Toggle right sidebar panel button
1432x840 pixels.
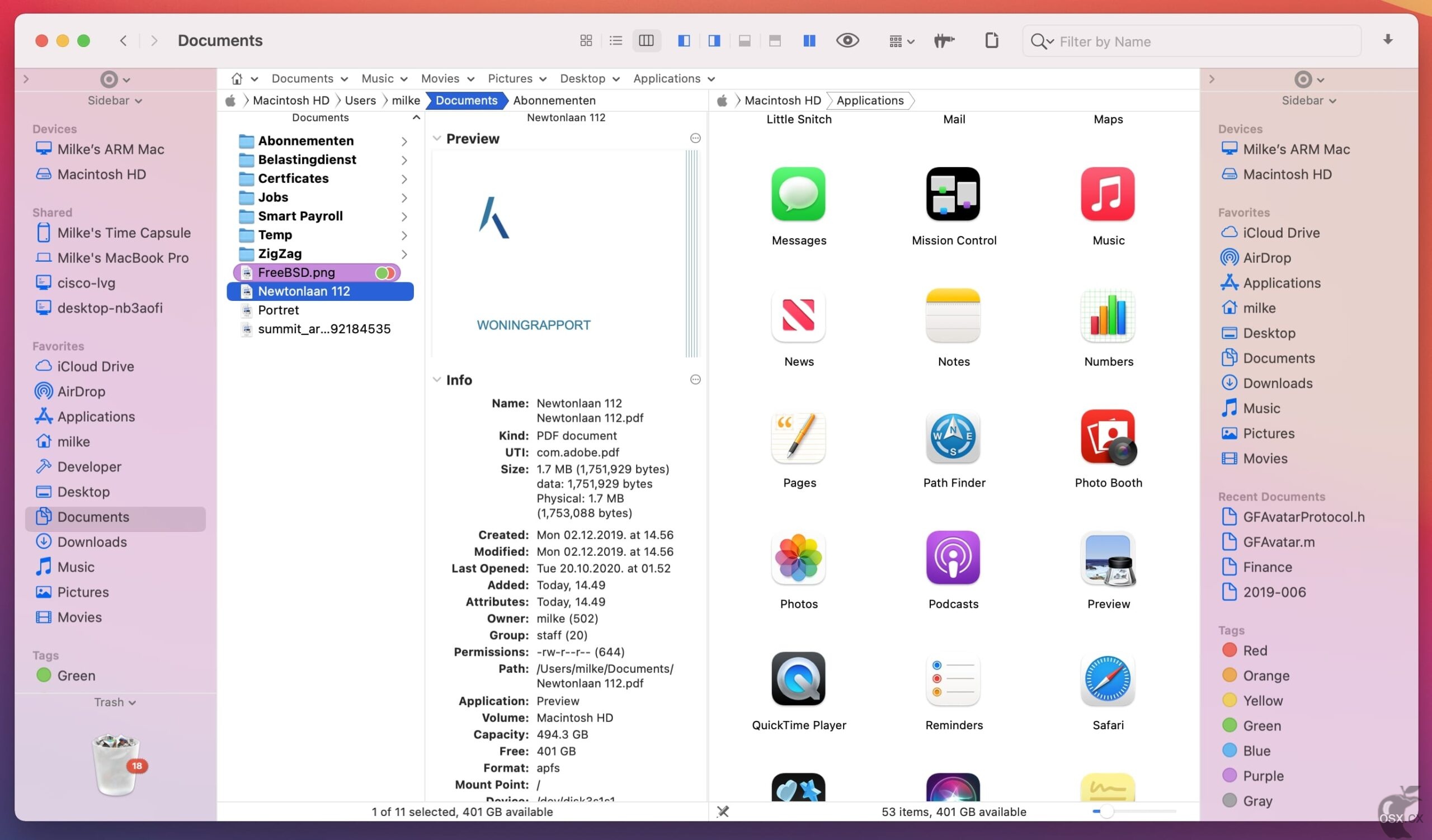point(714,40)
